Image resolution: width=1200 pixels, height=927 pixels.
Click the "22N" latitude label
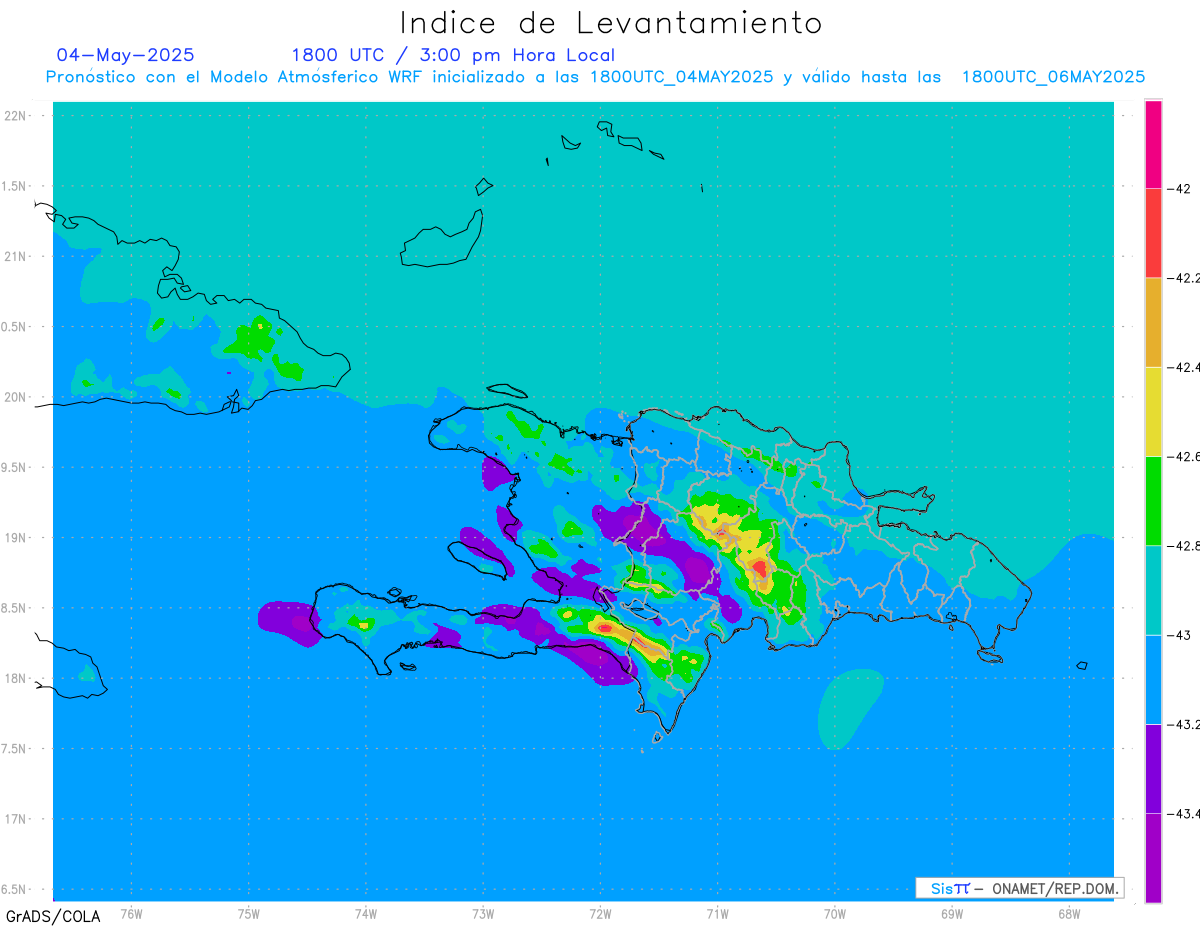[x=15, y=115]
